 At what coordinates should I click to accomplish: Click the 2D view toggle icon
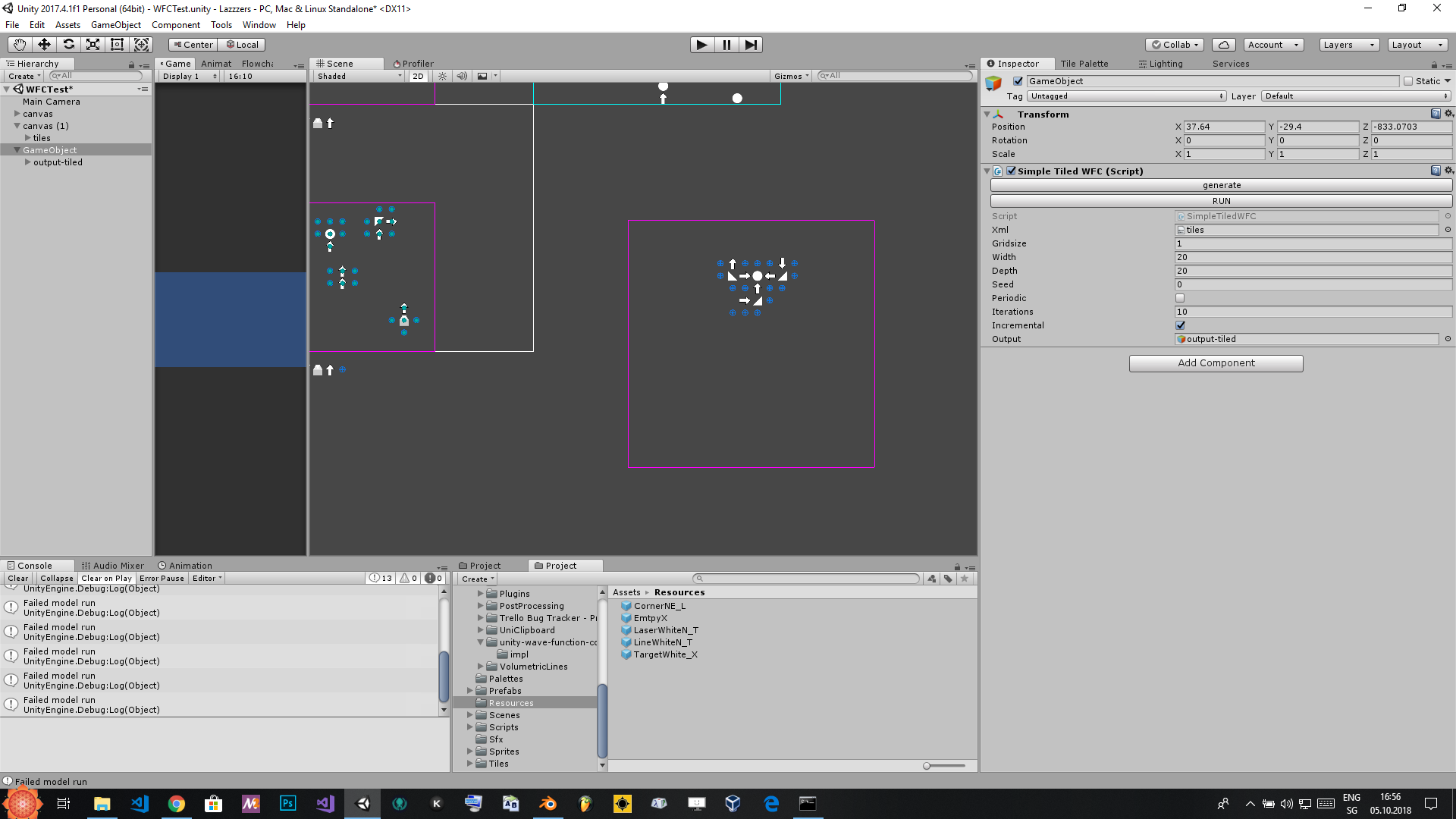[x=419, y=76]
